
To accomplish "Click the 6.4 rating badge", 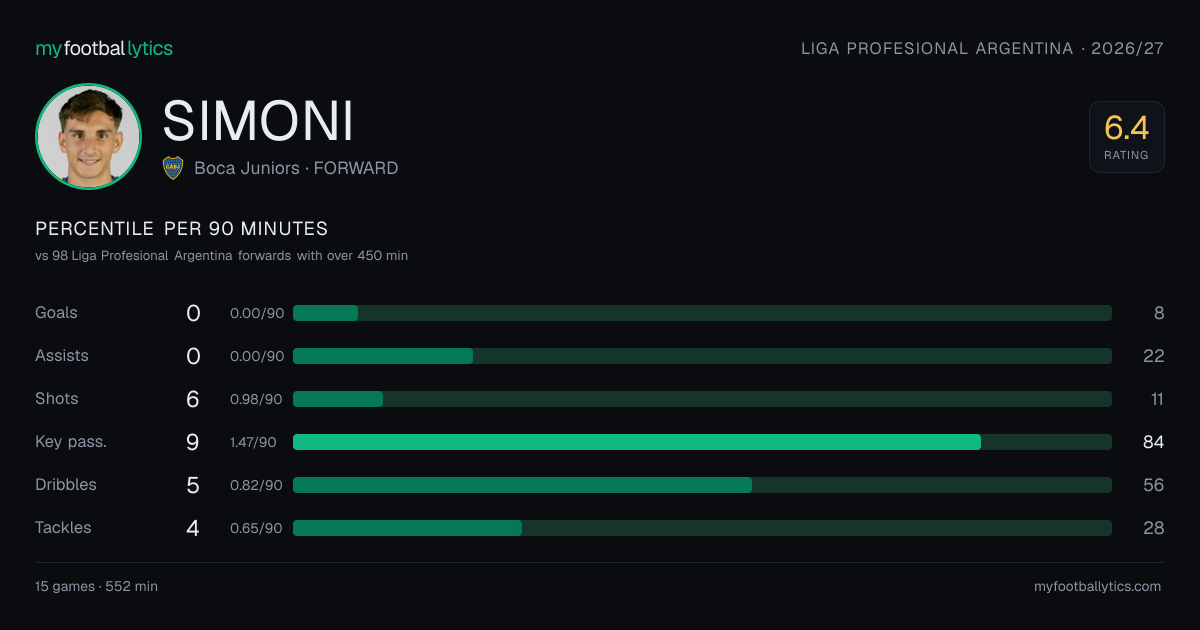I will [x=1127, y=137].
